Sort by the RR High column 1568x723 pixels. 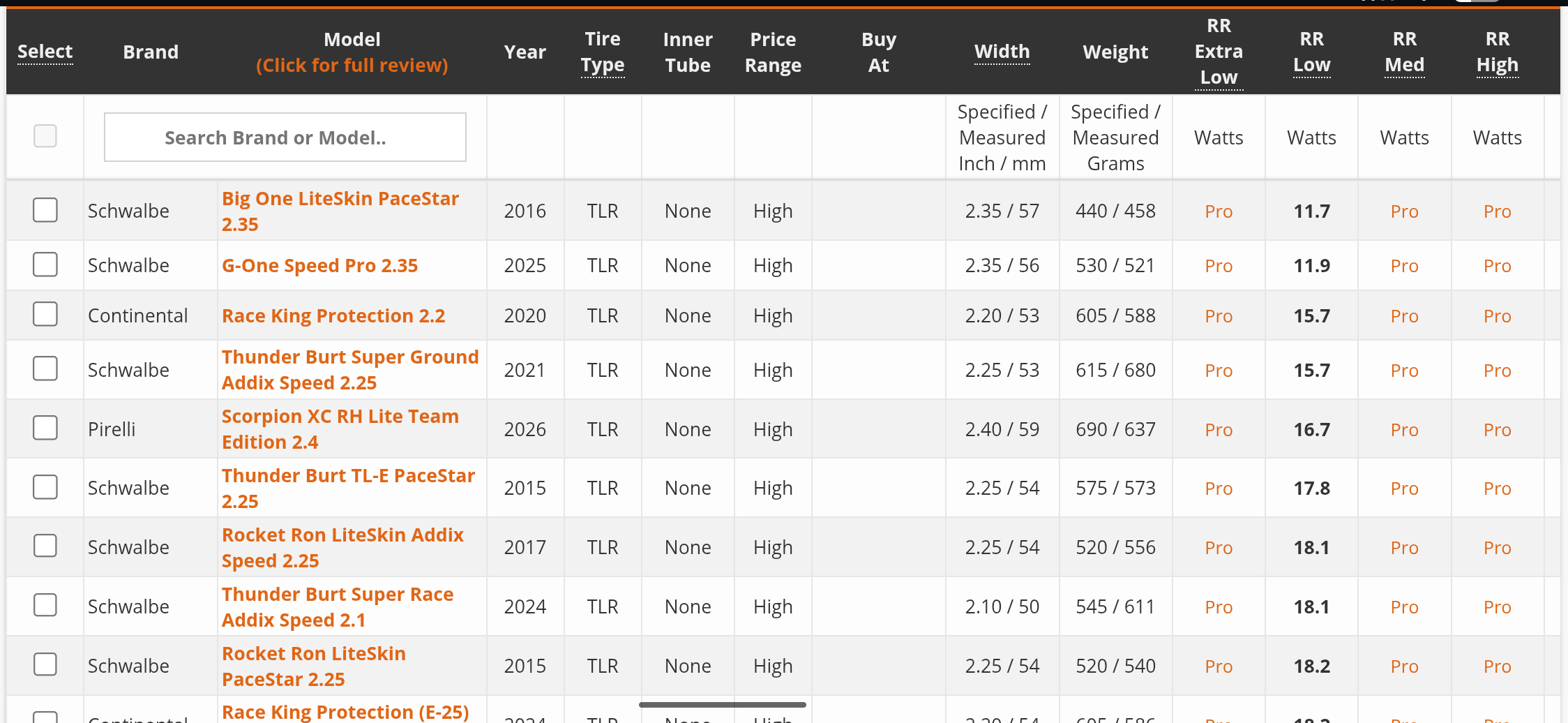click(x=1498, y=52)
